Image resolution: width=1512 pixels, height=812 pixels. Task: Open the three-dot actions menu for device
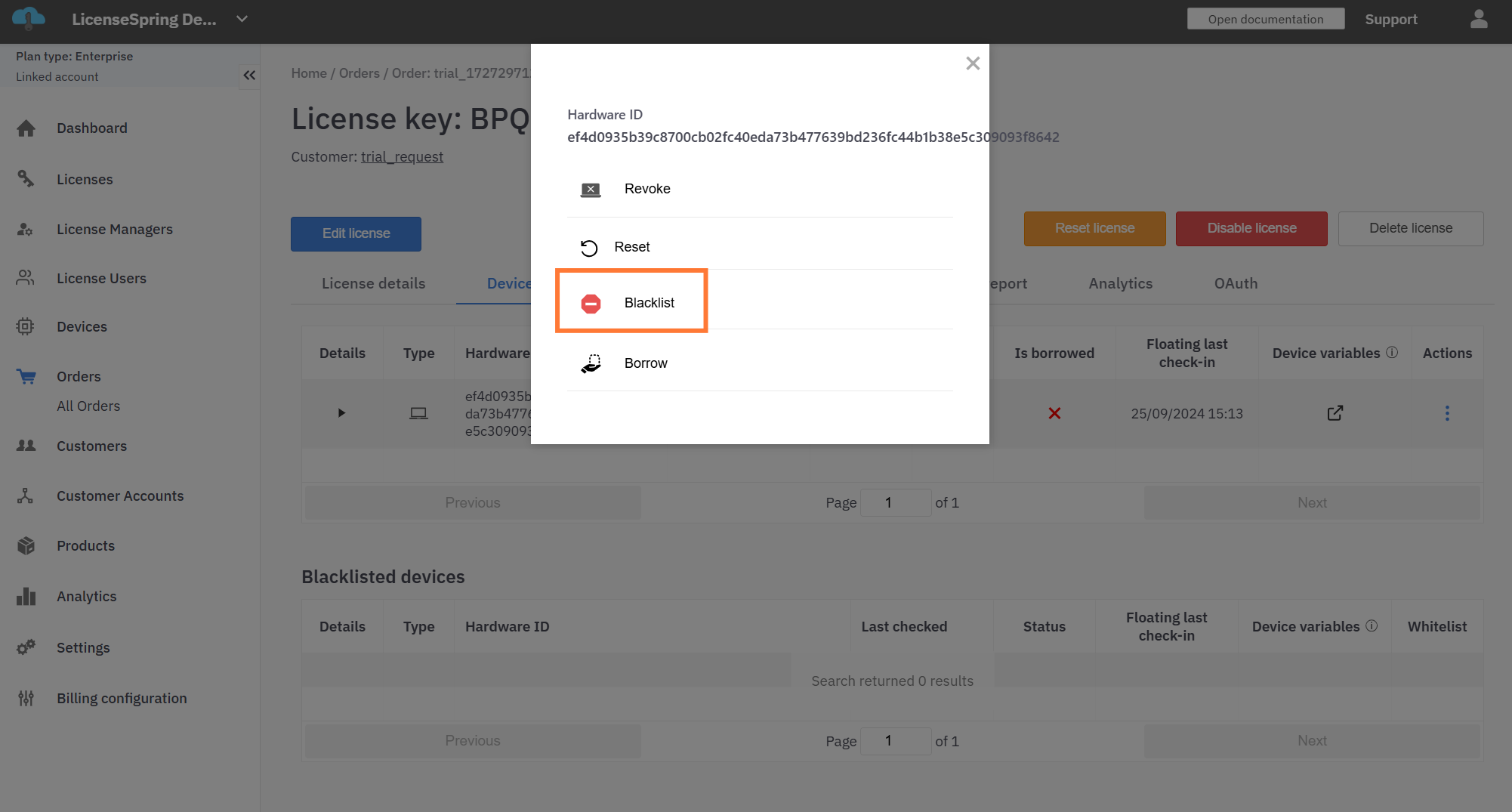pos(1447,413)
